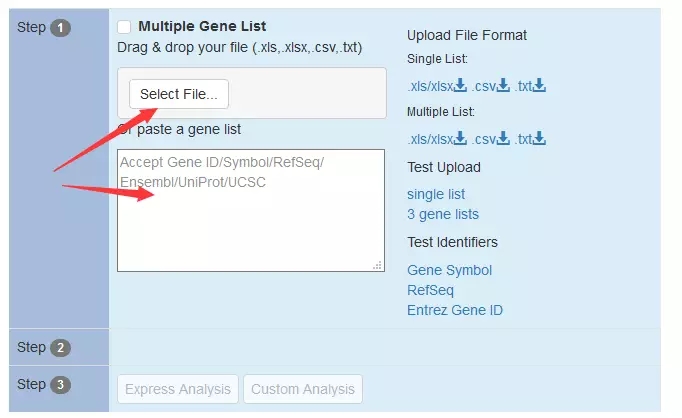Load the 3 gene lists test upload
This screenshot has width=682, height=418.
coord(443,214)
